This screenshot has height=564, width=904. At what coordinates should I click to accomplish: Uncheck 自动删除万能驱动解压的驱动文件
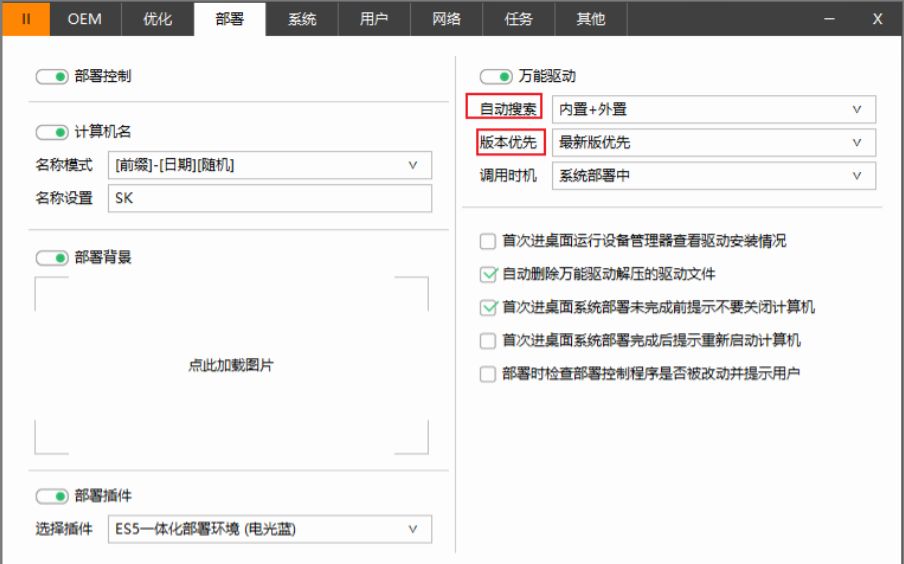coord(488,274)
